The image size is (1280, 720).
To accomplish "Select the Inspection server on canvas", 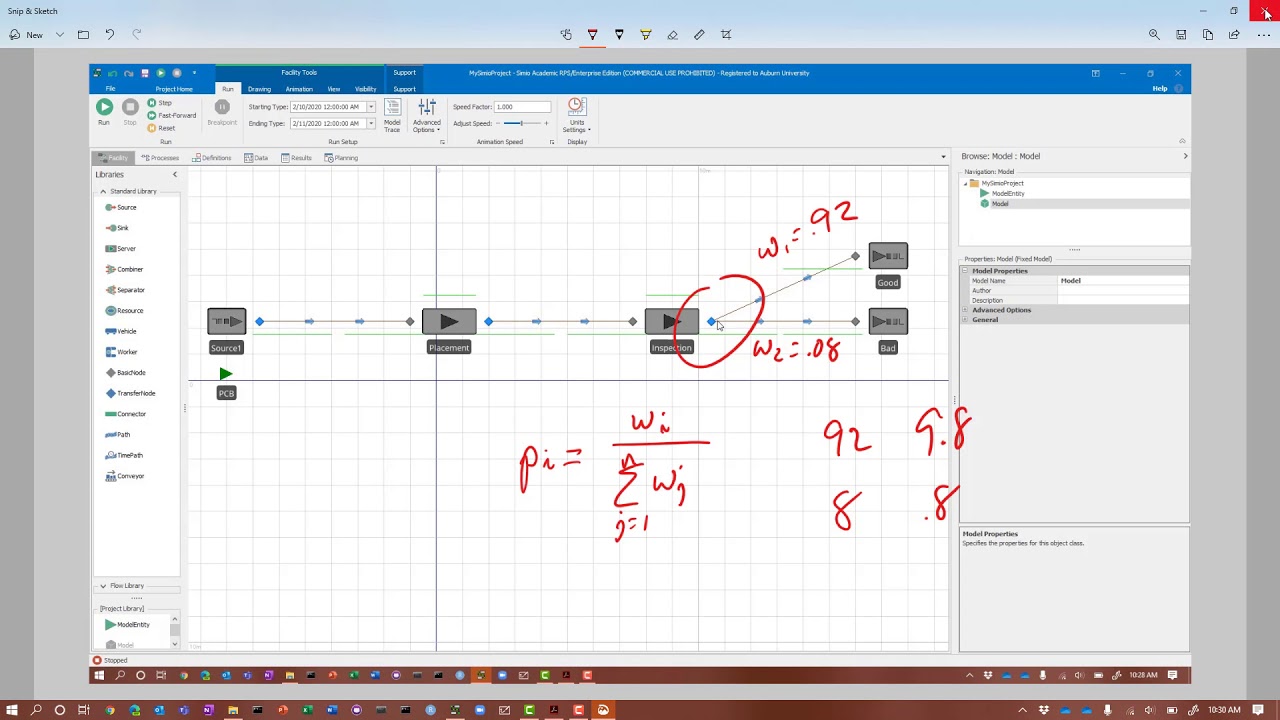I will [x=670, y=321].
